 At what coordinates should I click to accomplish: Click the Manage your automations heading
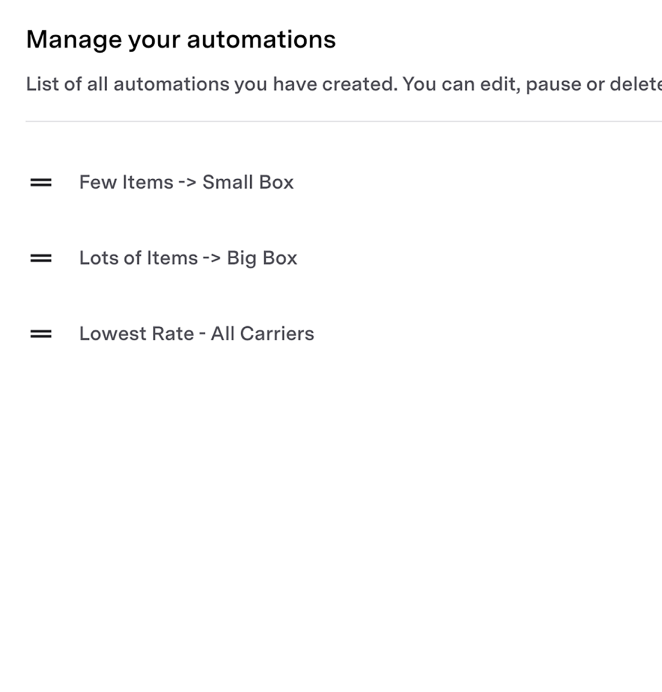tap(181, 40)
